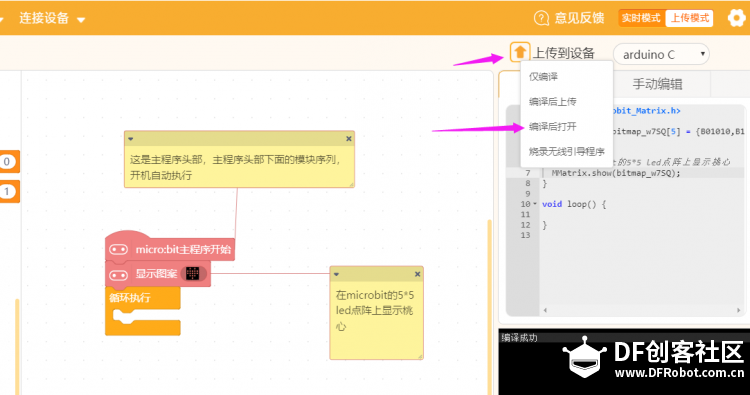
Task: Select the 循环执行 block
Action: pos(130,298)
